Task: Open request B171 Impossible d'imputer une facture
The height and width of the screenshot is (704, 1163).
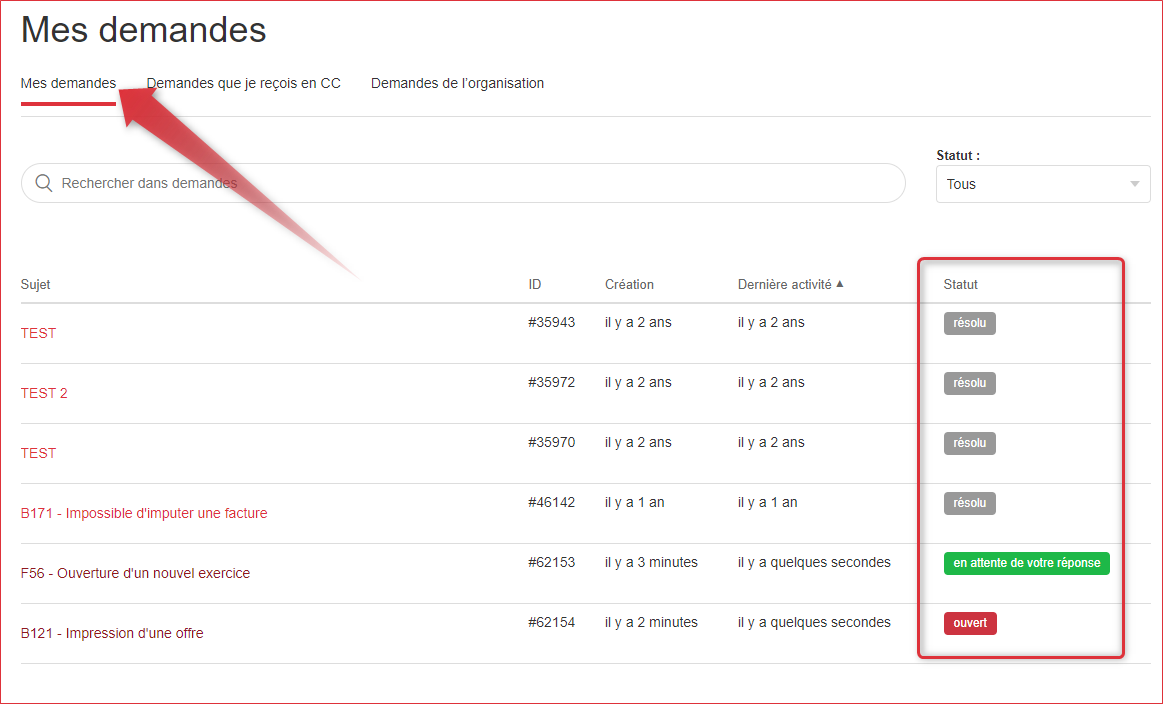Action: (144, 513)
